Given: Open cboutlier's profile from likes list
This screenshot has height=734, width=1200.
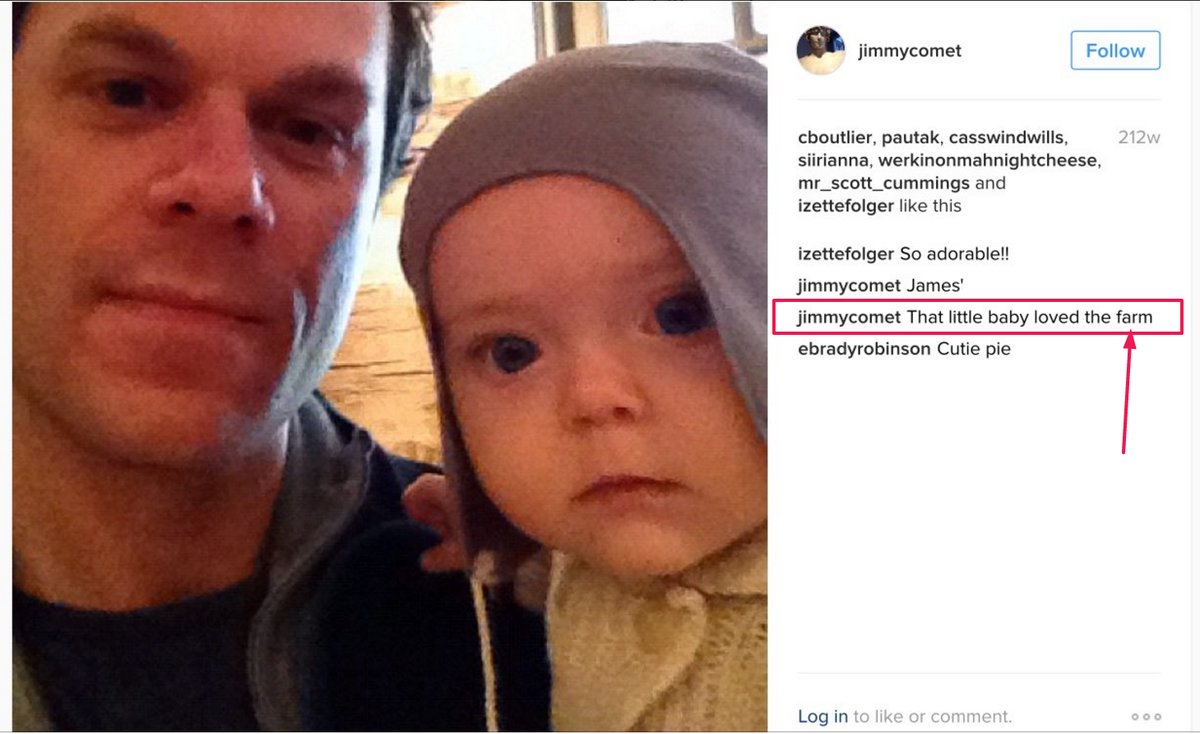Looking at the screenshot, I should 836,137.
